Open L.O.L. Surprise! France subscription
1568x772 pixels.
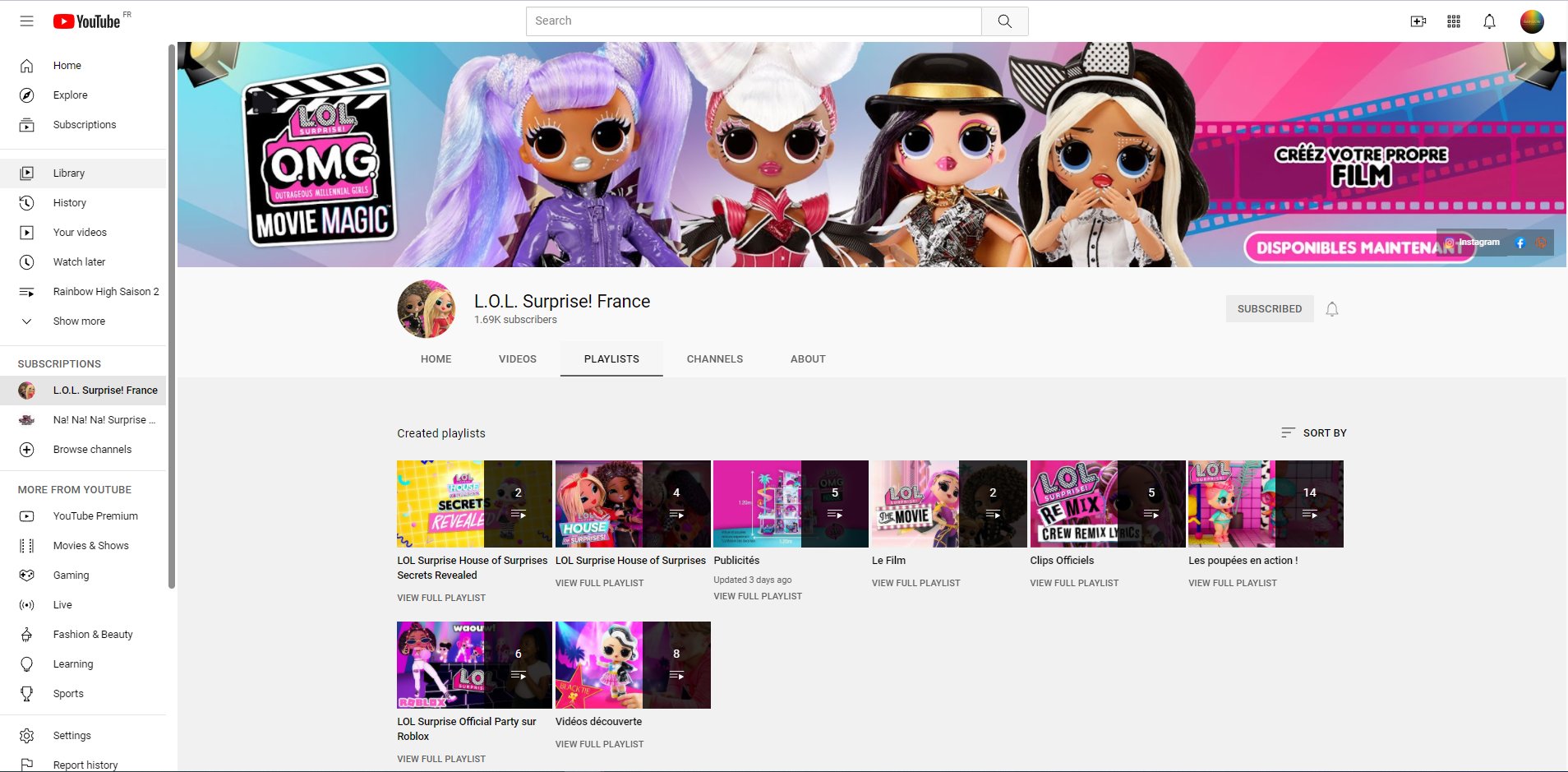click(x=83, y=391)
